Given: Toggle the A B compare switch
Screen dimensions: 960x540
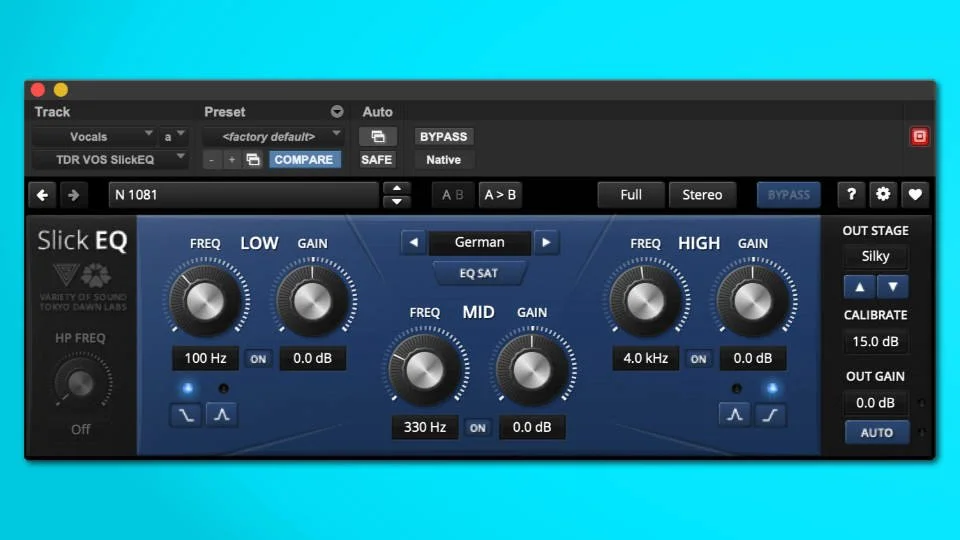Looking at the screenshot, I should coord(453,195).
